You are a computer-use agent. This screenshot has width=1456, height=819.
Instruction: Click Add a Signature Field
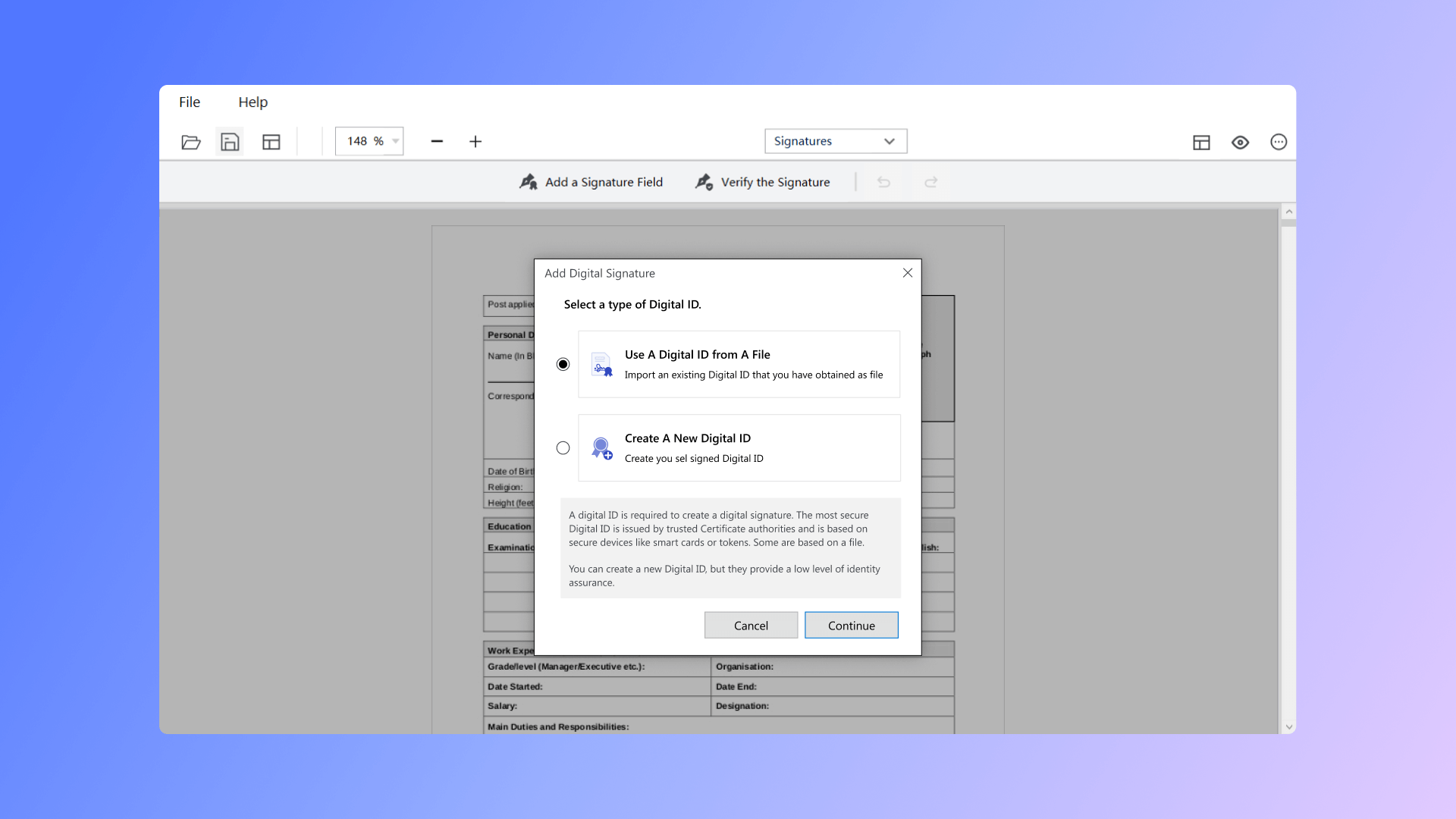pos(591,182)
